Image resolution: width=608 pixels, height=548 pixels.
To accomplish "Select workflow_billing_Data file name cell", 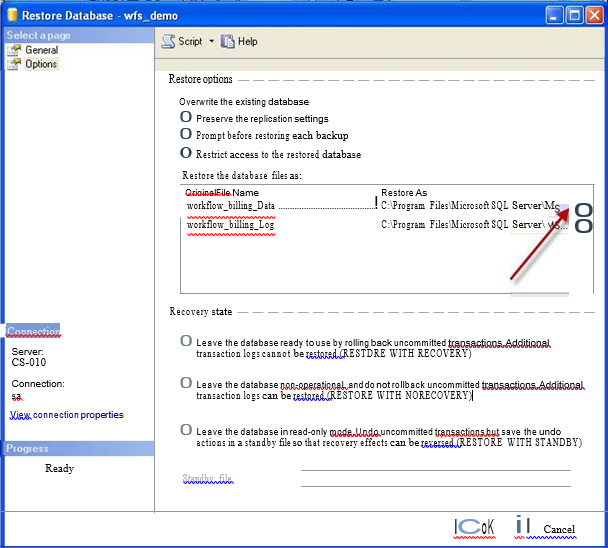I will [231, 206].
